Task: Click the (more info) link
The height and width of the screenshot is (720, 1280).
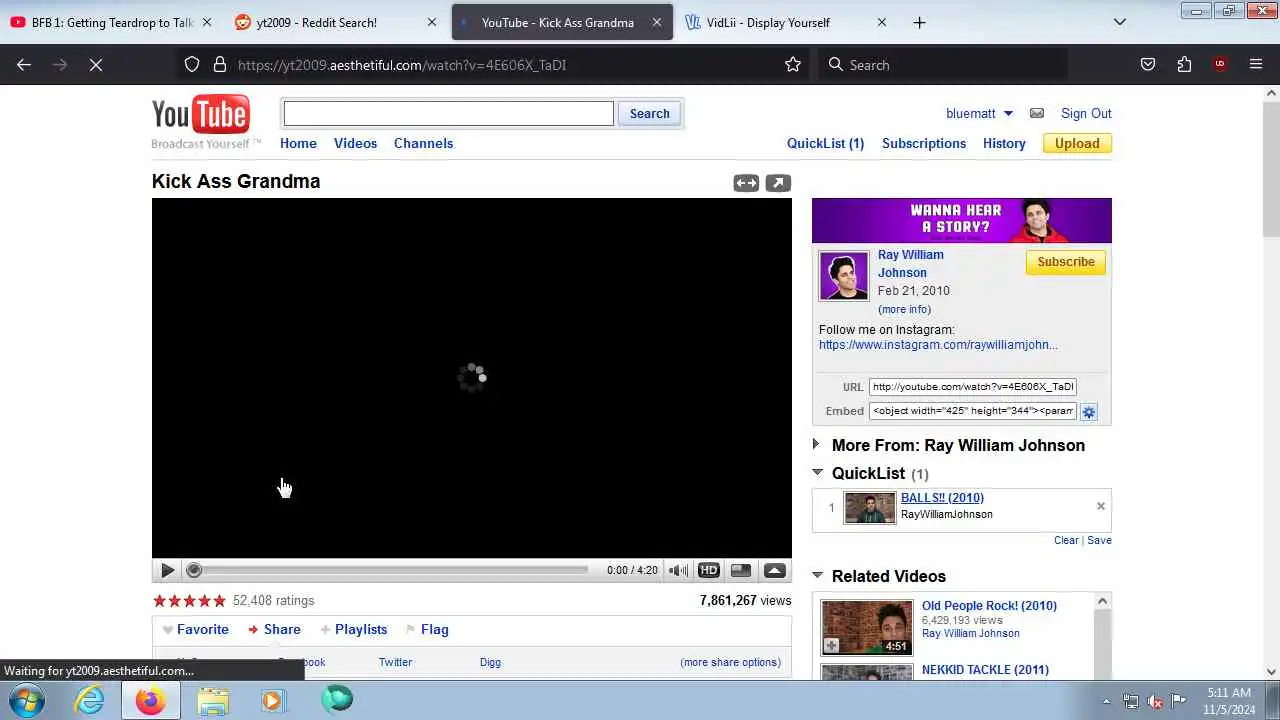Action: click(904, 309)
